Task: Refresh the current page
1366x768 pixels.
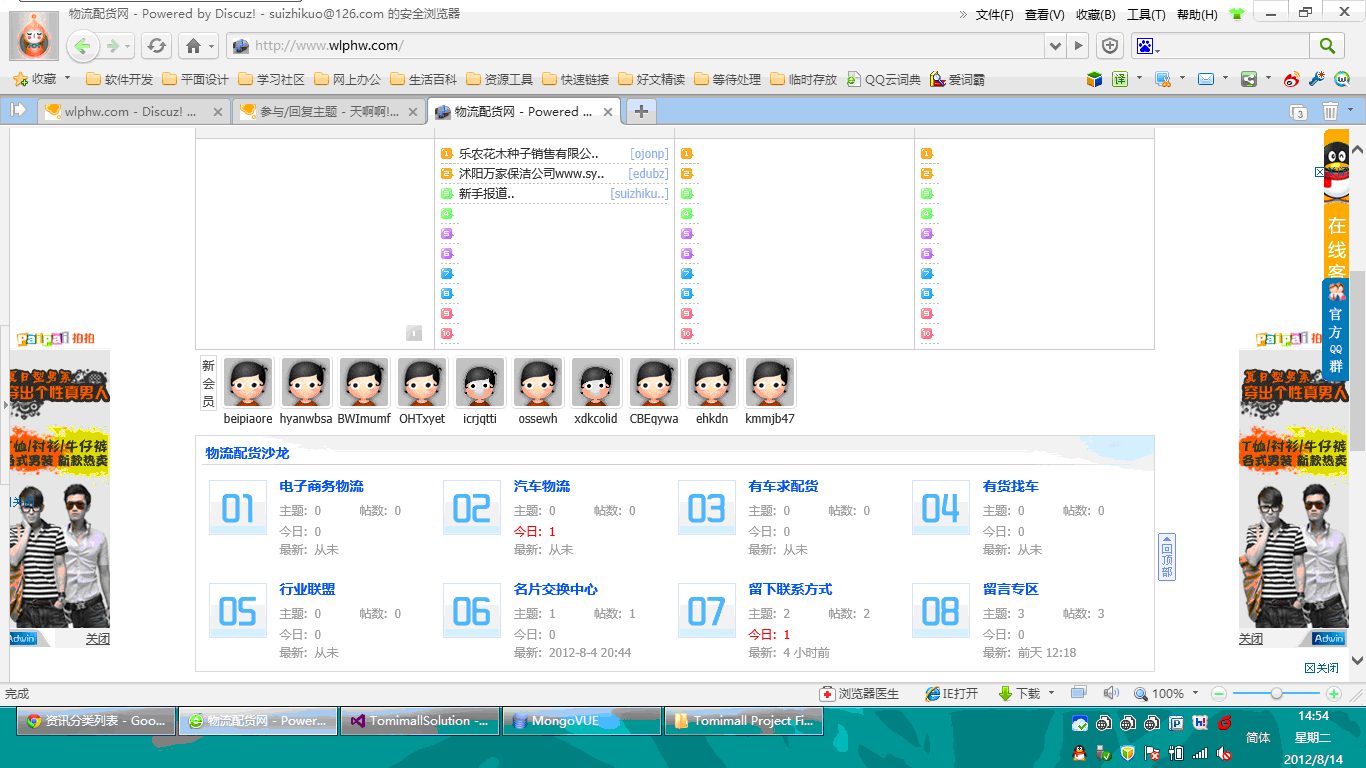Action: 158,46
